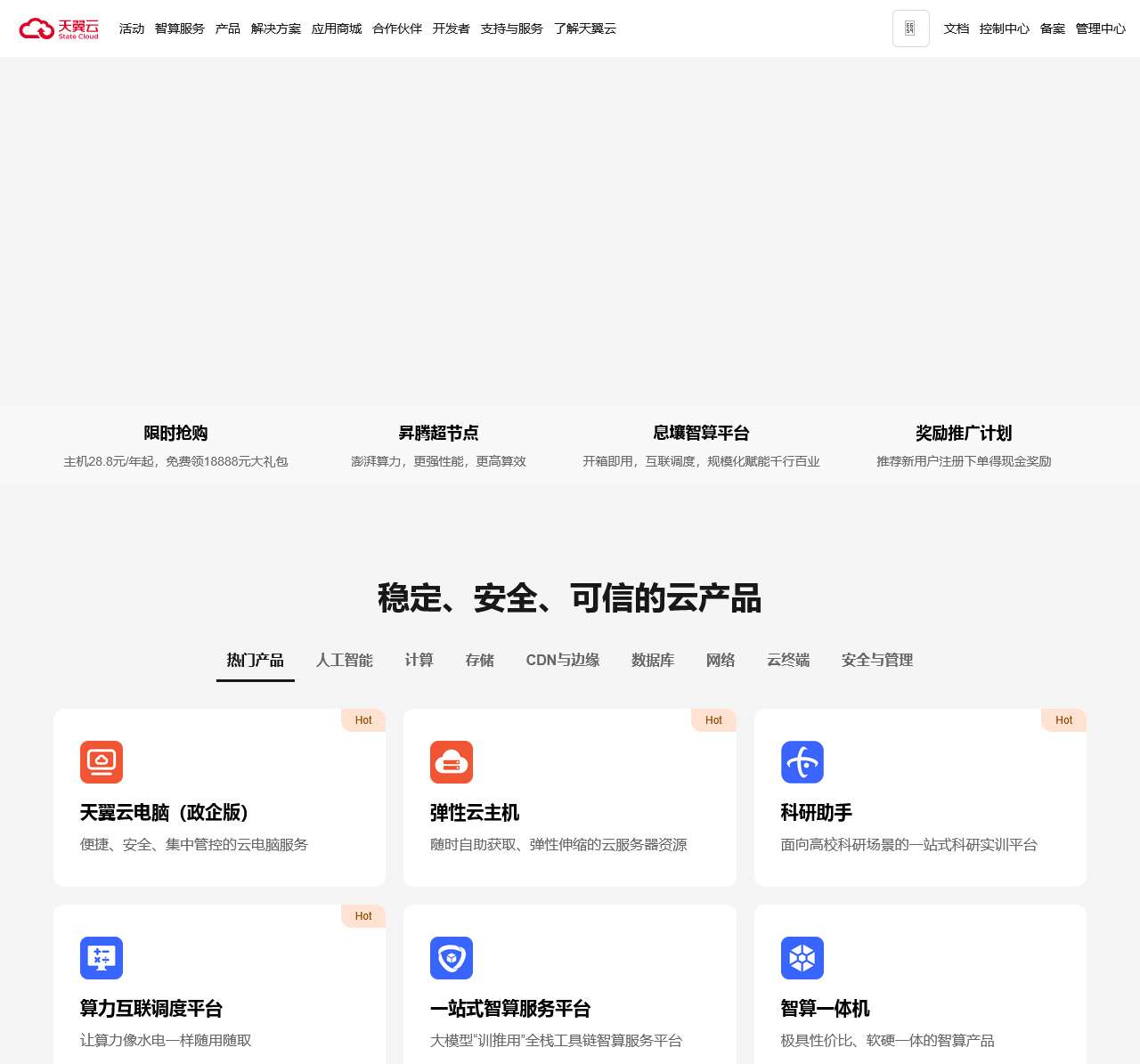This screenshot has height=1064, width=1140.
Task: Open 天翼云电脑（政企版）product title
Action: (167, 813)
